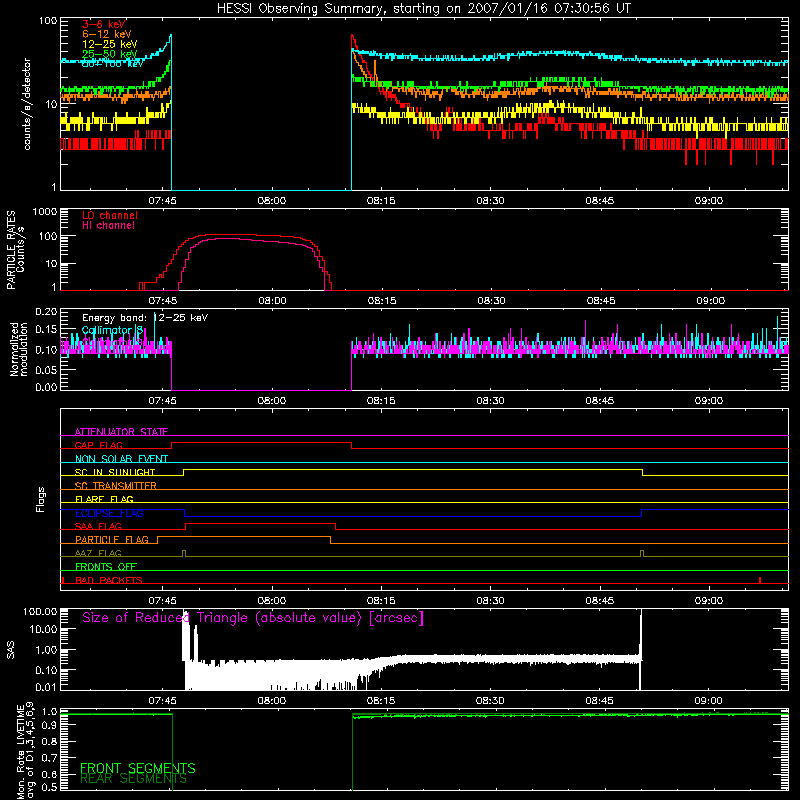Click the '25-50 keV' green legend label
800x800 pixels.
click(110, 54)
